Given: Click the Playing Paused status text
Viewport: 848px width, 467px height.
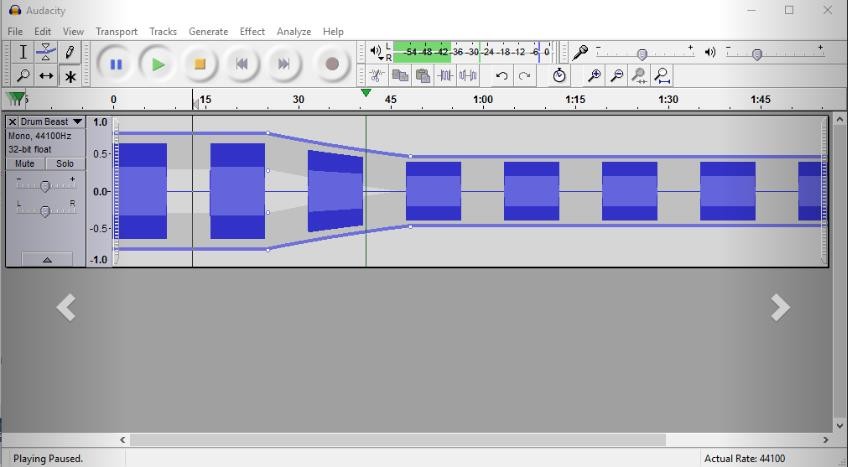Looking at the screenshot, I should point(48,458).
